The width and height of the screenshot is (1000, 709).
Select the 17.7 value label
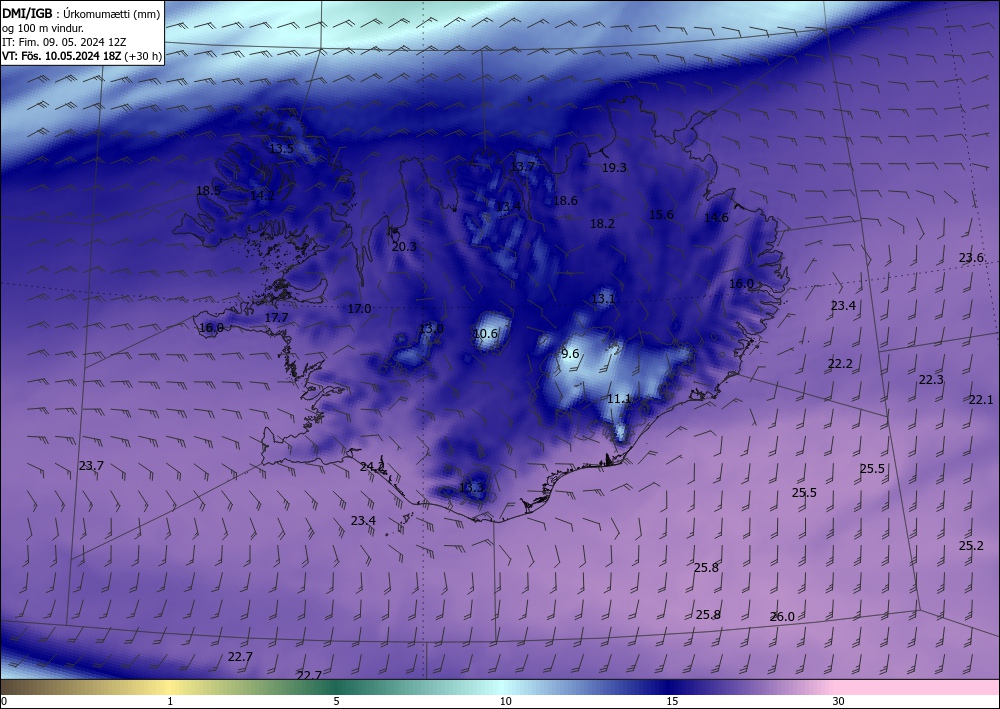pos(276,317)
